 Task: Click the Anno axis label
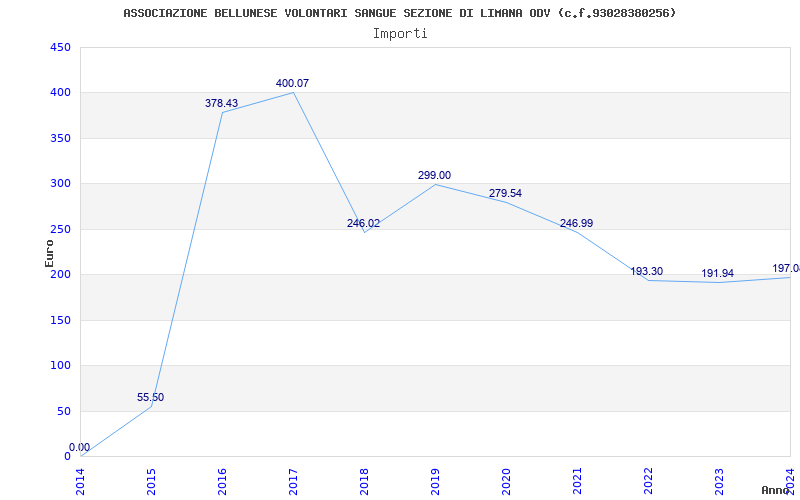(x=776, y=490)
